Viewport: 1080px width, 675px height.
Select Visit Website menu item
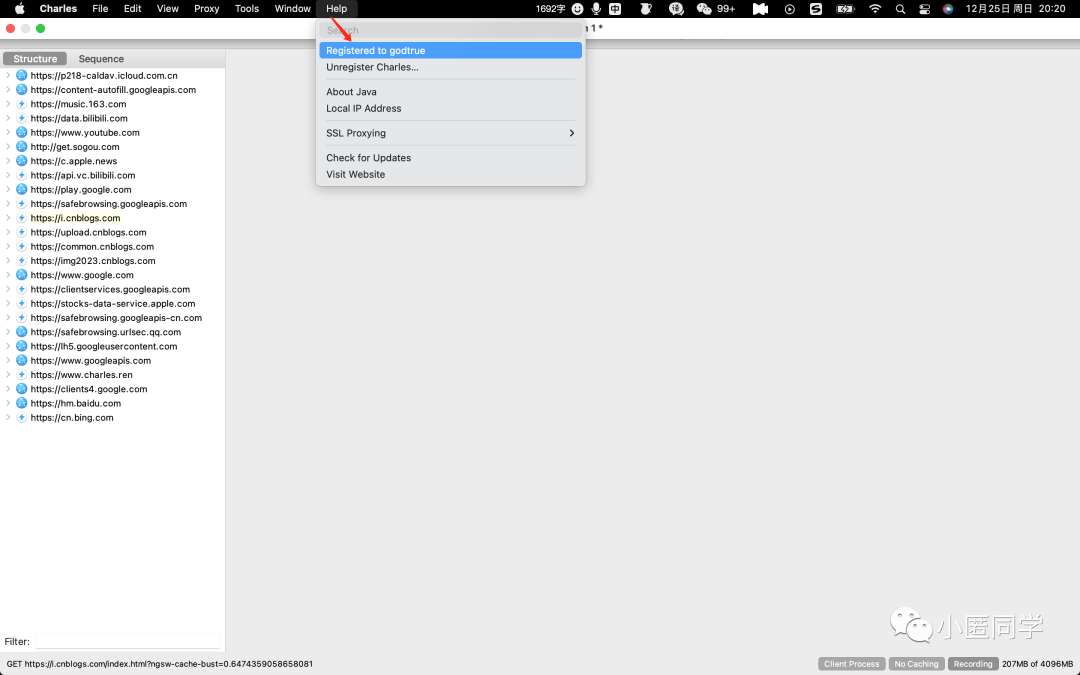450,174
